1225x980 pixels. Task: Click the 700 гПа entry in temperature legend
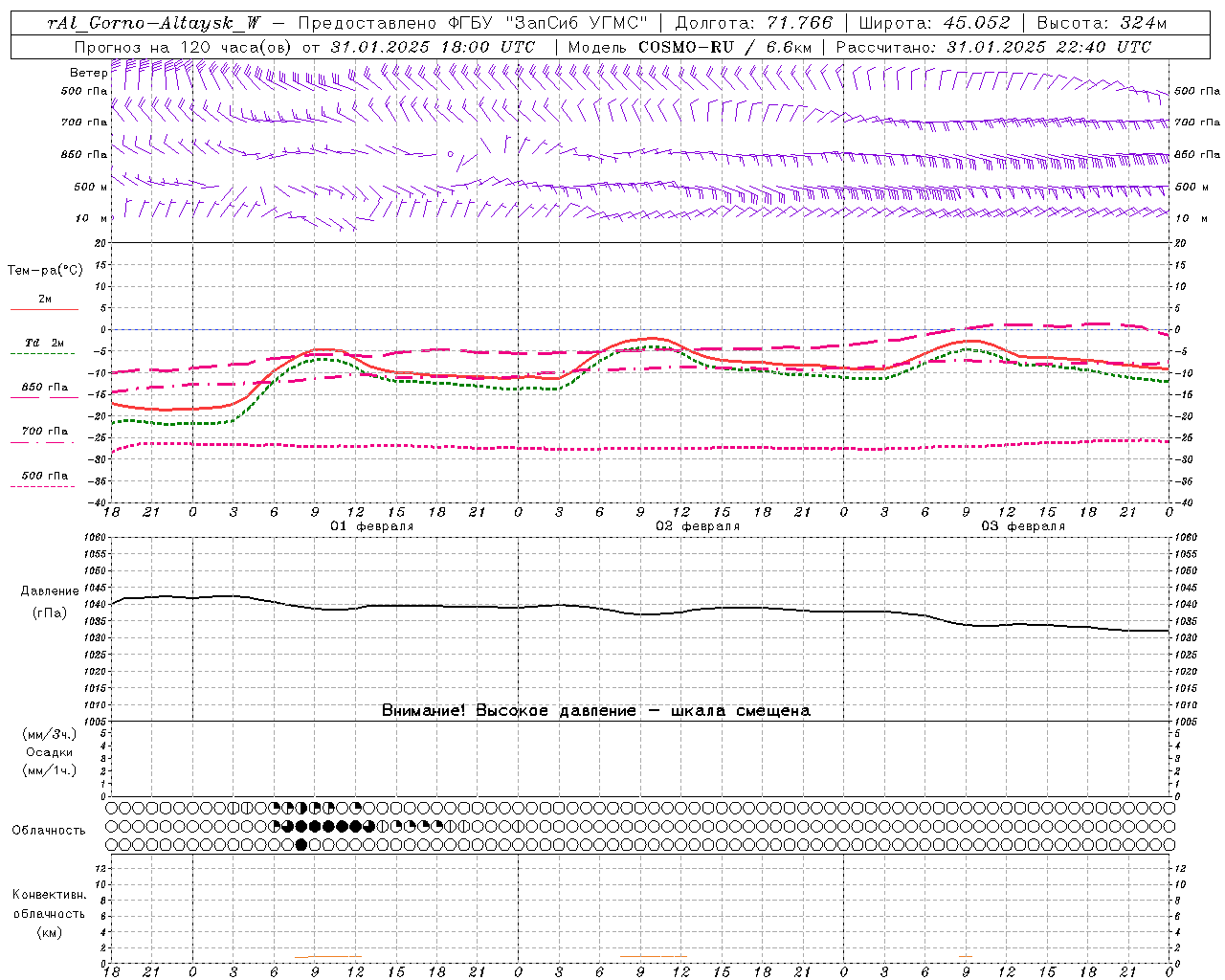(44, 434)
